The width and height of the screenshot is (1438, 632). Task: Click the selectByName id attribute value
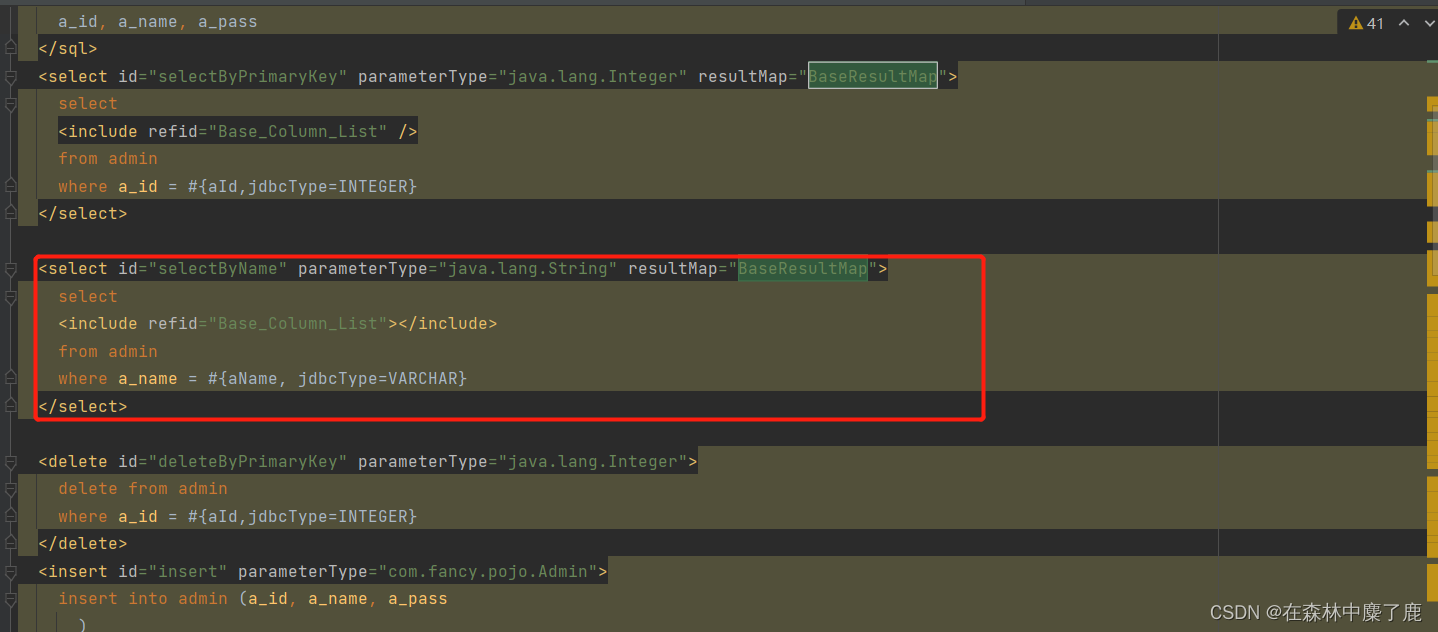pos(218,269)
